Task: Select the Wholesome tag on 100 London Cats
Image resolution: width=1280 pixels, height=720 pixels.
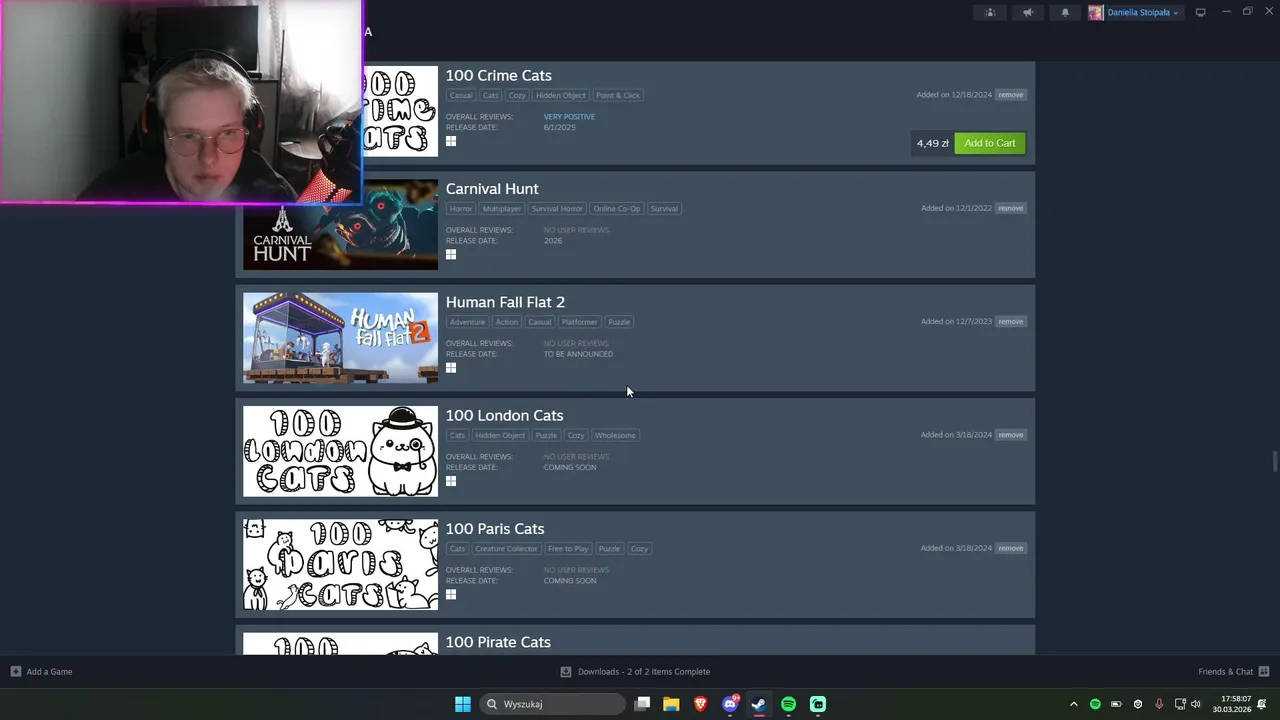Action: click(x=615, y=435)
